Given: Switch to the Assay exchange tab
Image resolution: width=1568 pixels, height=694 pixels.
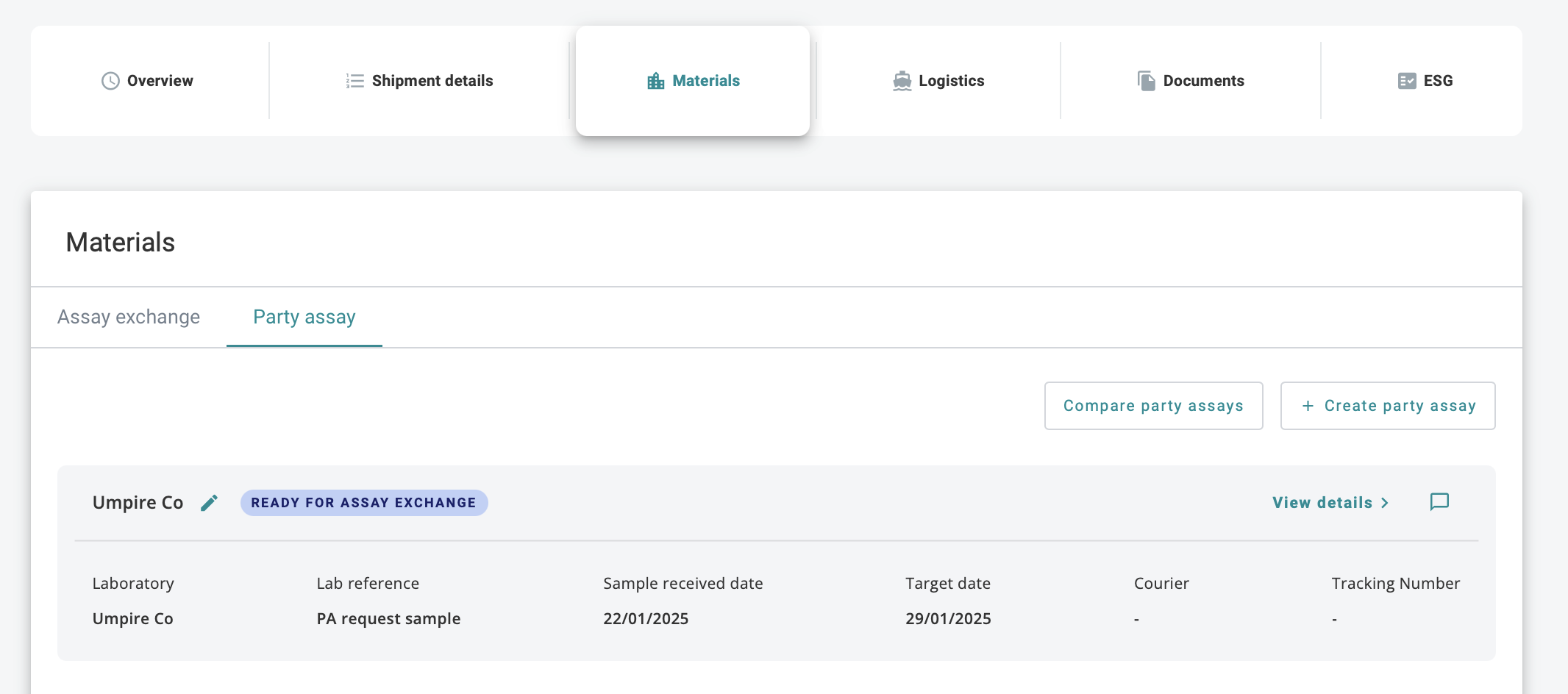Looking at the screenshot, I should [129, 317].
